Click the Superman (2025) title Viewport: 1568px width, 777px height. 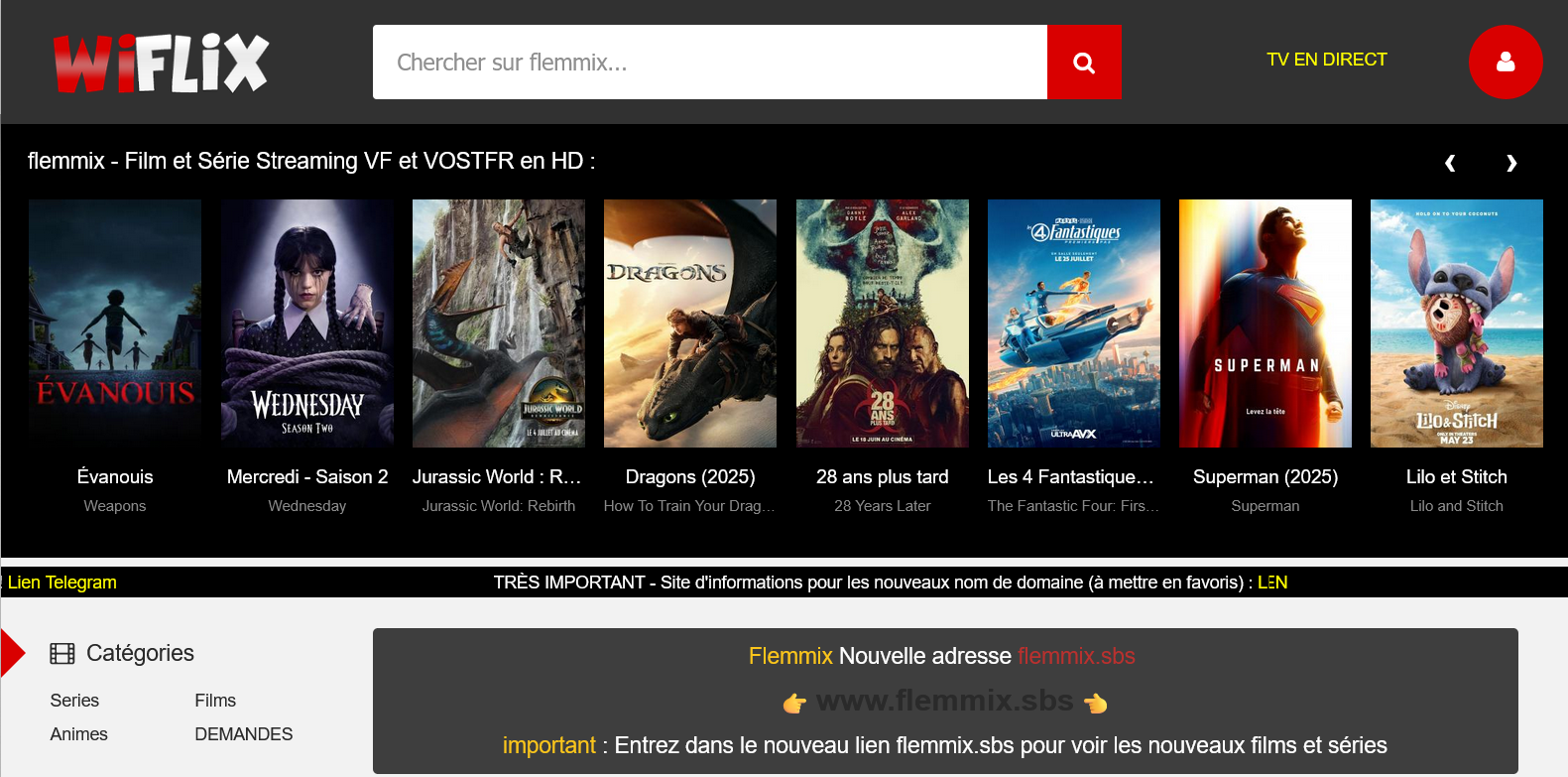tap(1266, 477)
